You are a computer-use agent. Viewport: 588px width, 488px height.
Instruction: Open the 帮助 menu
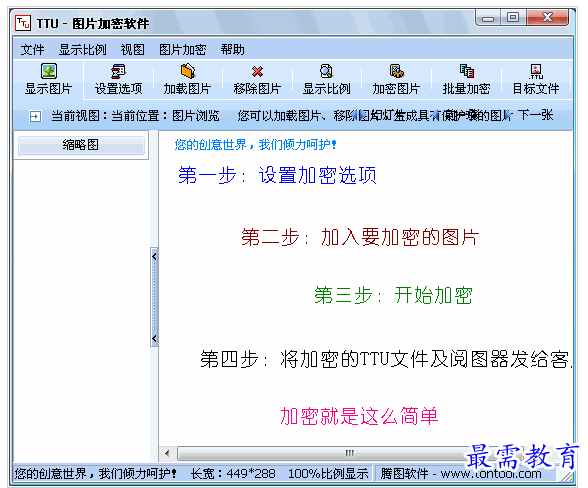tap(232, 50)
